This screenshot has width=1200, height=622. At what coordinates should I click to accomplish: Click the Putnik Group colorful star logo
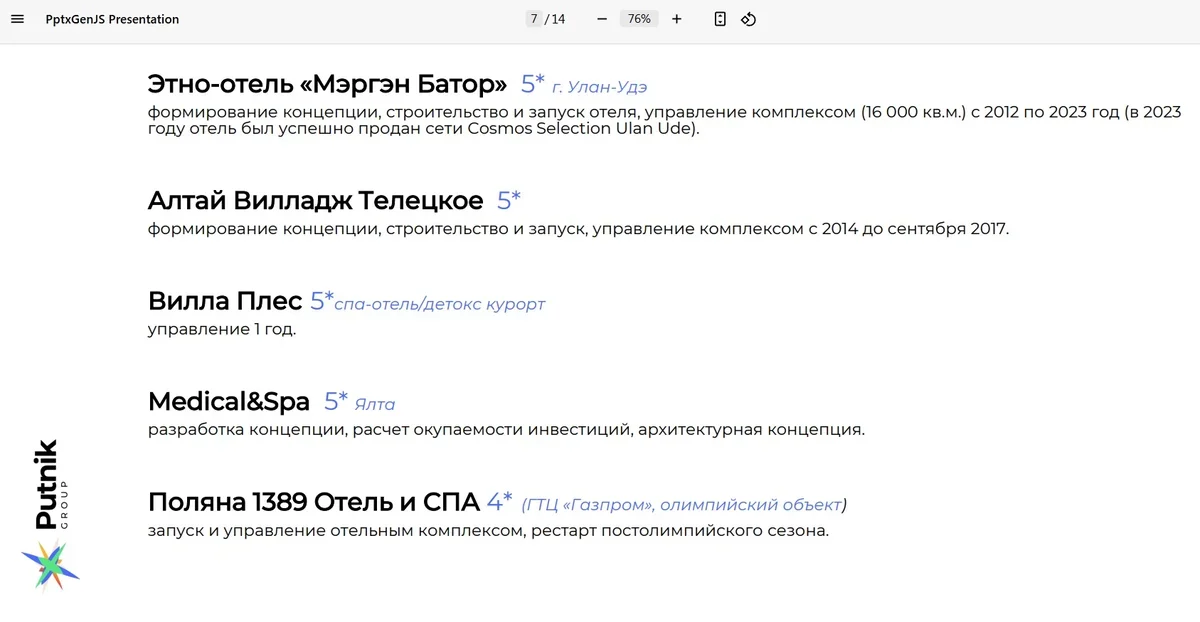click(50, 566)
